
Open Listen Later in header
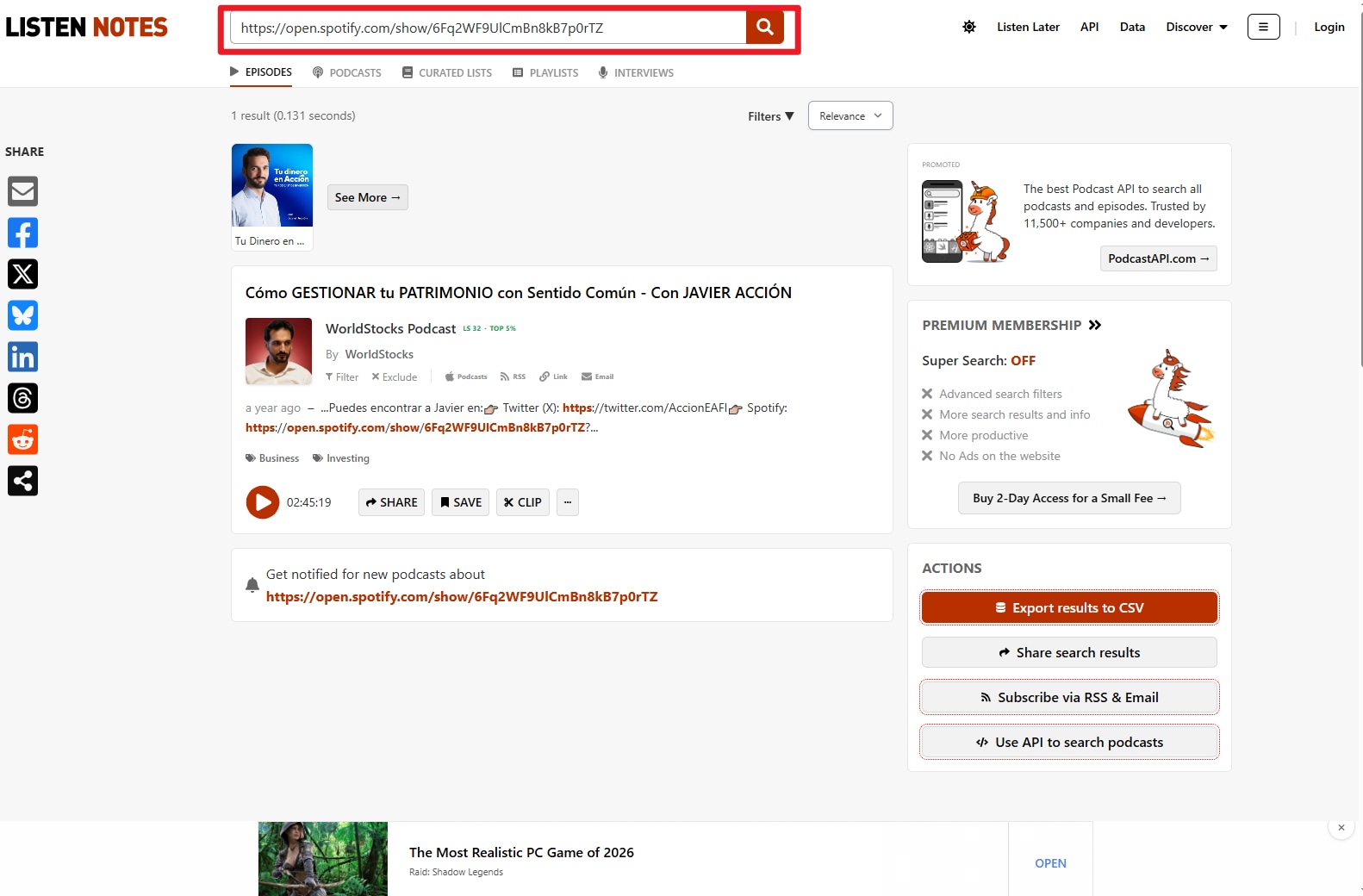pos(1028,27)
